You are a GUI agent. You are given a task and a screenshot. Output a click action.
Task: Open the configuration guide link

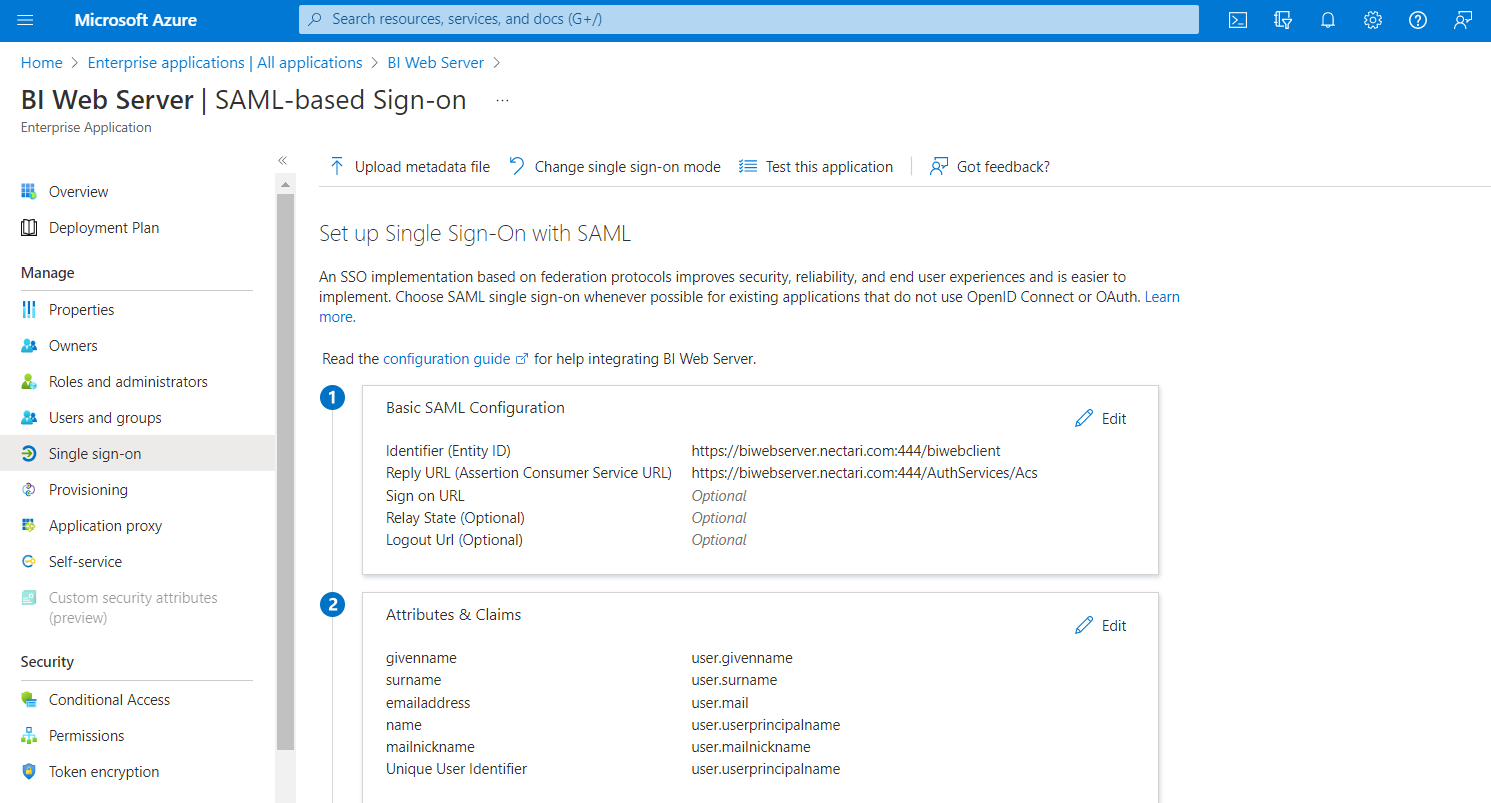click(446, 359)
